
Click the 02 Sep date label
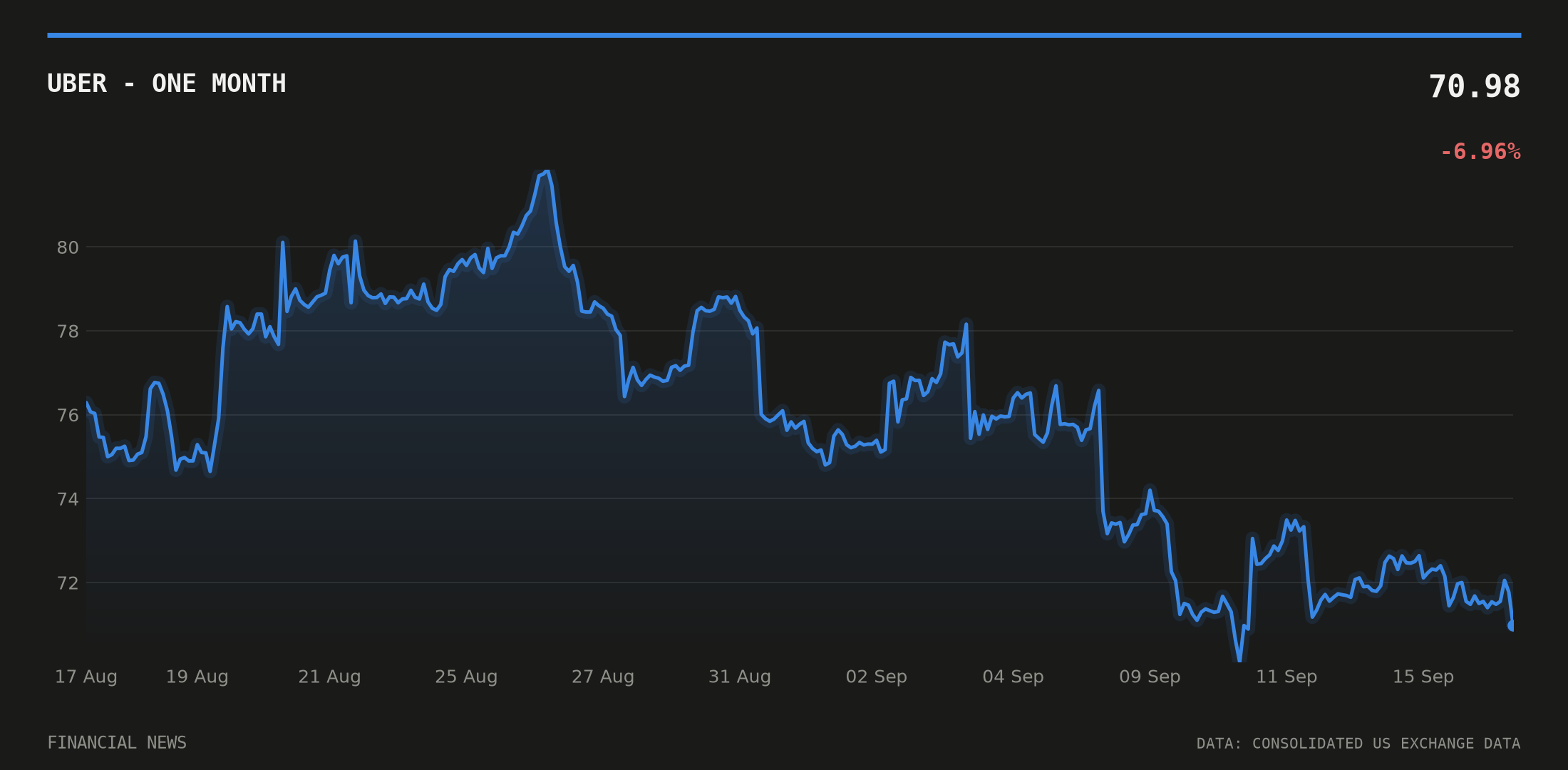877,677
